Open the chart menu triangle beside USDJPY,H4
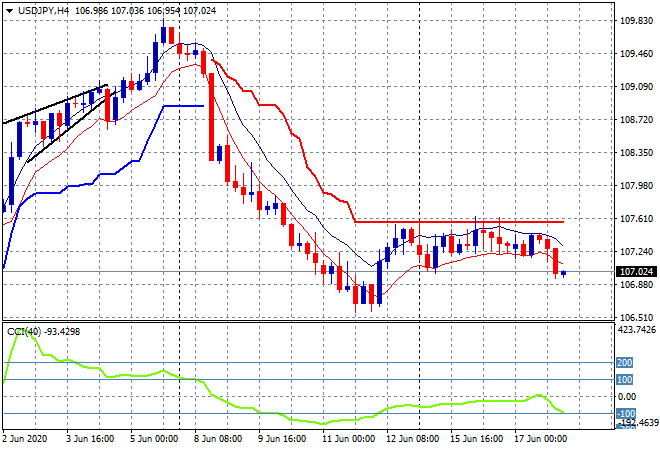Viewport: 660px width, 450px height. [x=9, y=11]
